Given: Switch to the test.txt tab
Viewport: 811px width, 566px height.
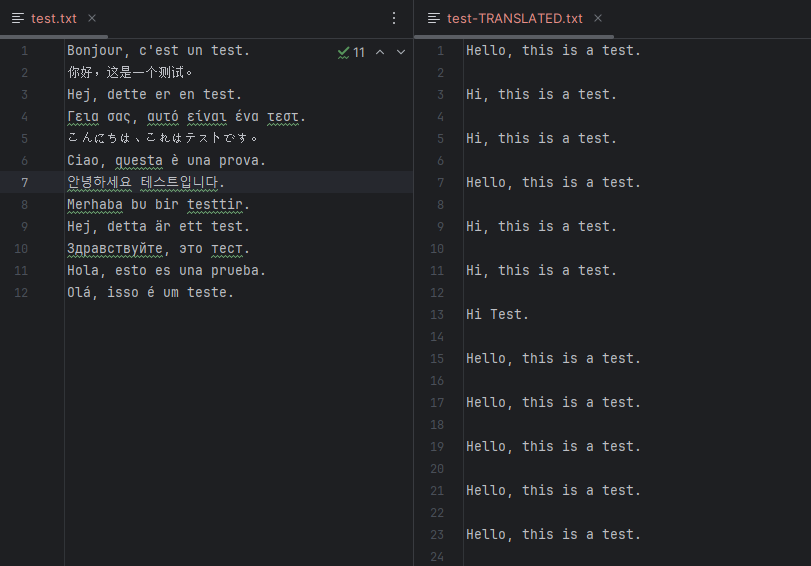Looking at the screenshot, I should tap(54, 18).
